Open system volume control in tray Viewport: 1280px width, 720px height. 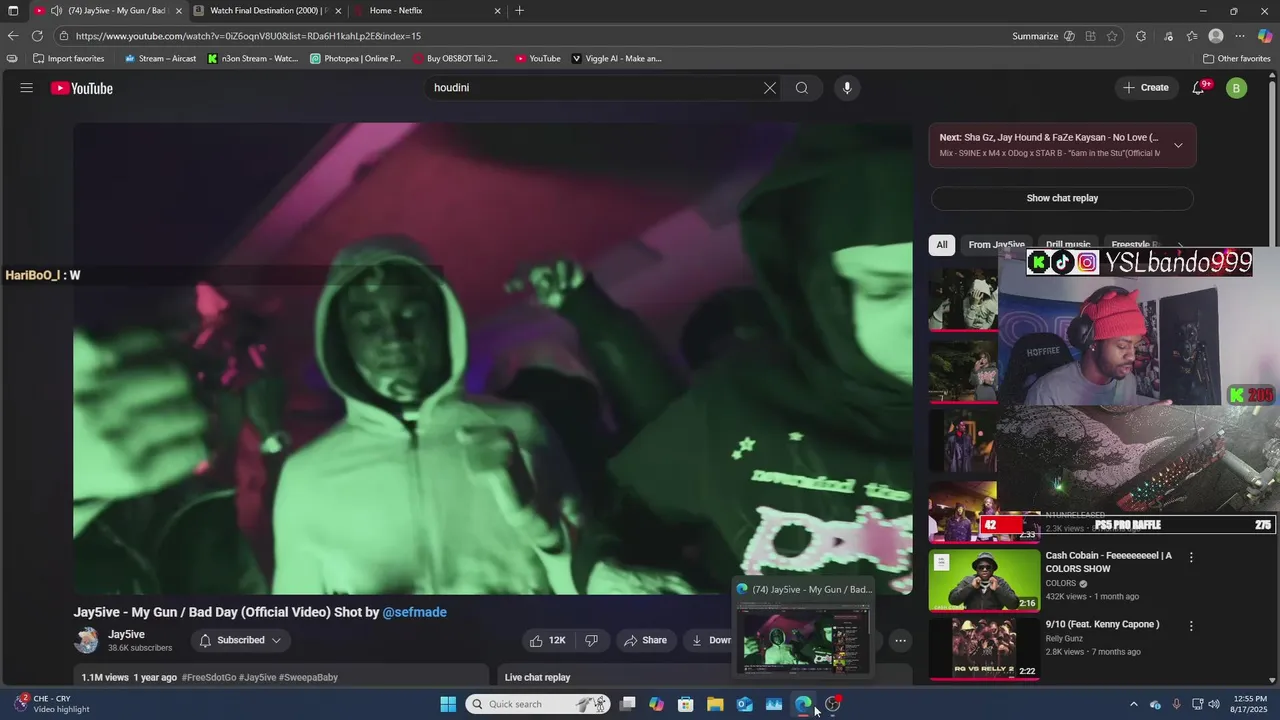[1215, 704]
